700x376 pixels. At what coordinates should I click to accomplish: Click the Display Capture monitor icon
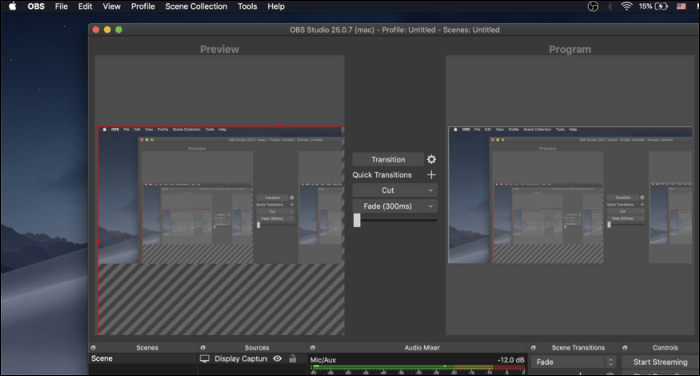pos(204,359)
